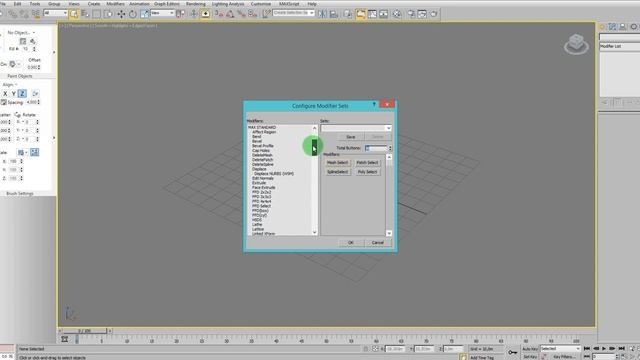Activate Select and Rotate tool

[x=133, y=14]
